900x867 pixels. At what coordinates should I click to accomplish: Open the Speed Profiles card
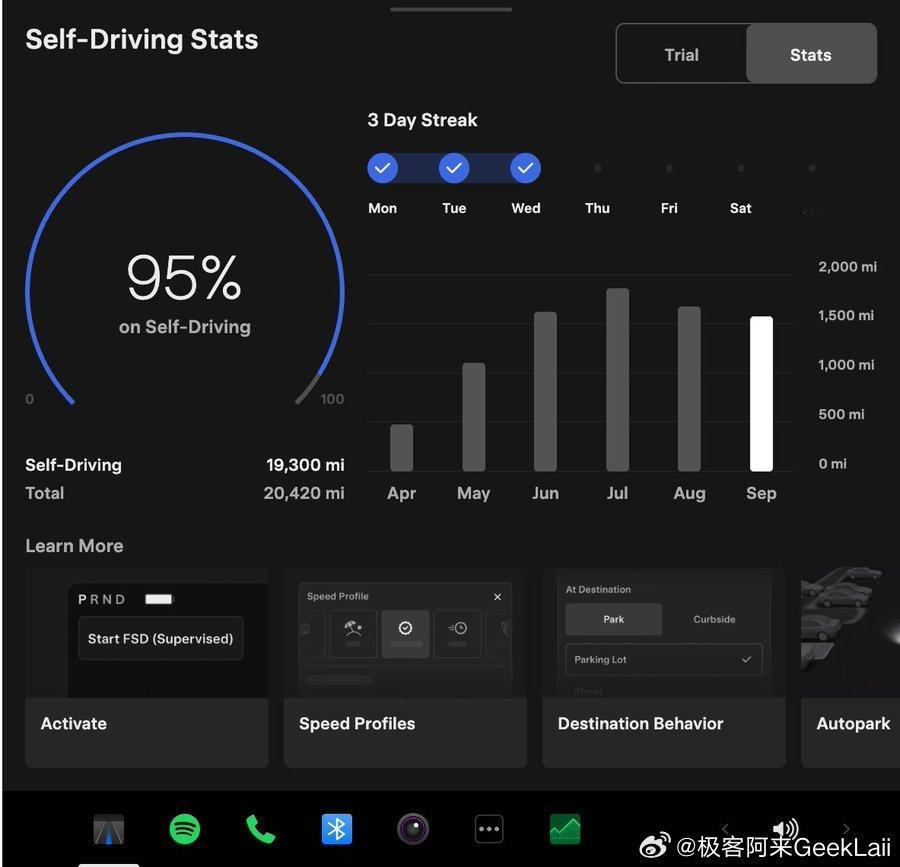coord(405,668)
